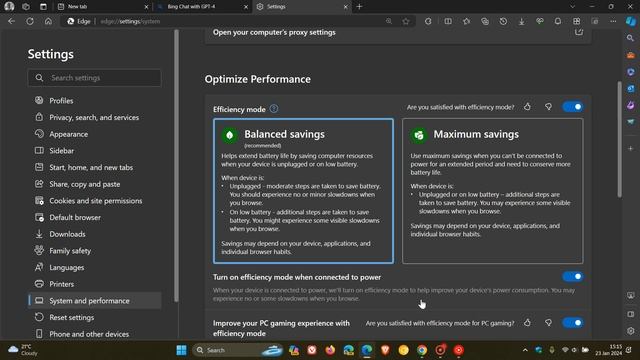The width and height of the screenshot is (640, 360).
Task: Open the Collections toolbar button
Action: click(x=484, y=21)
